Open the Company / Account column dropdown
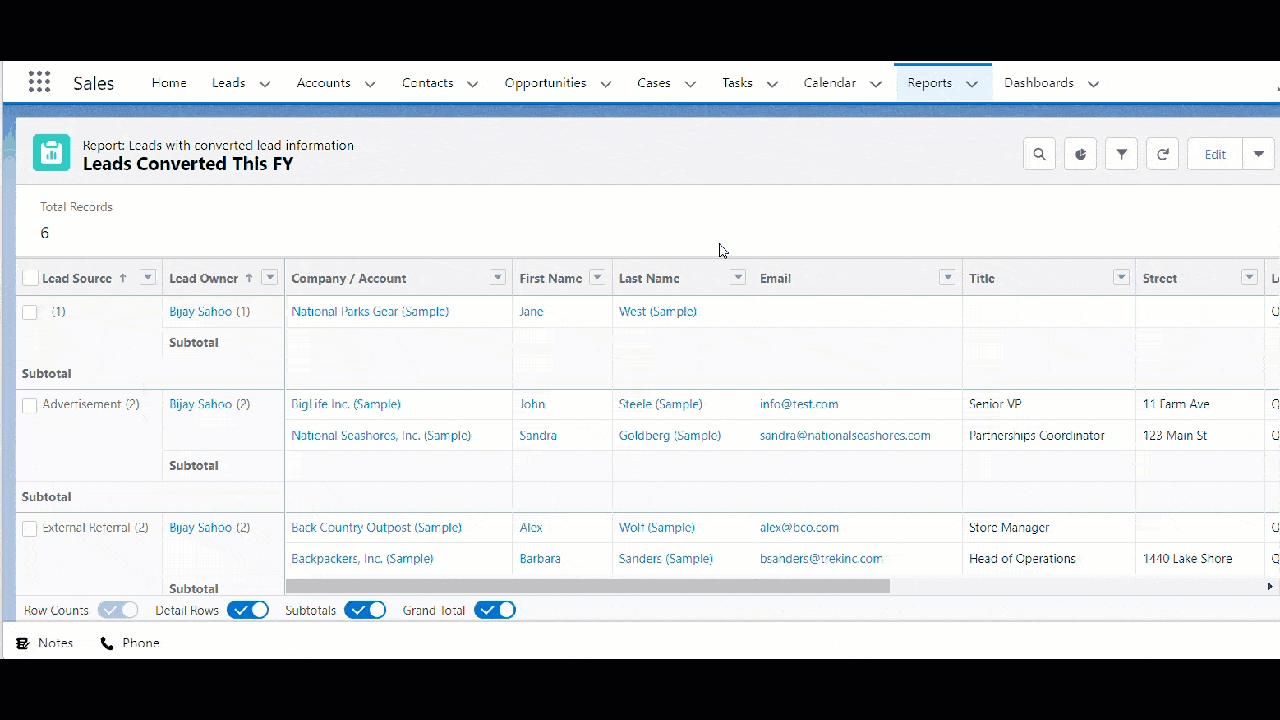The height and width of the screenshot is (720, 1280). (x=497, y=277)
